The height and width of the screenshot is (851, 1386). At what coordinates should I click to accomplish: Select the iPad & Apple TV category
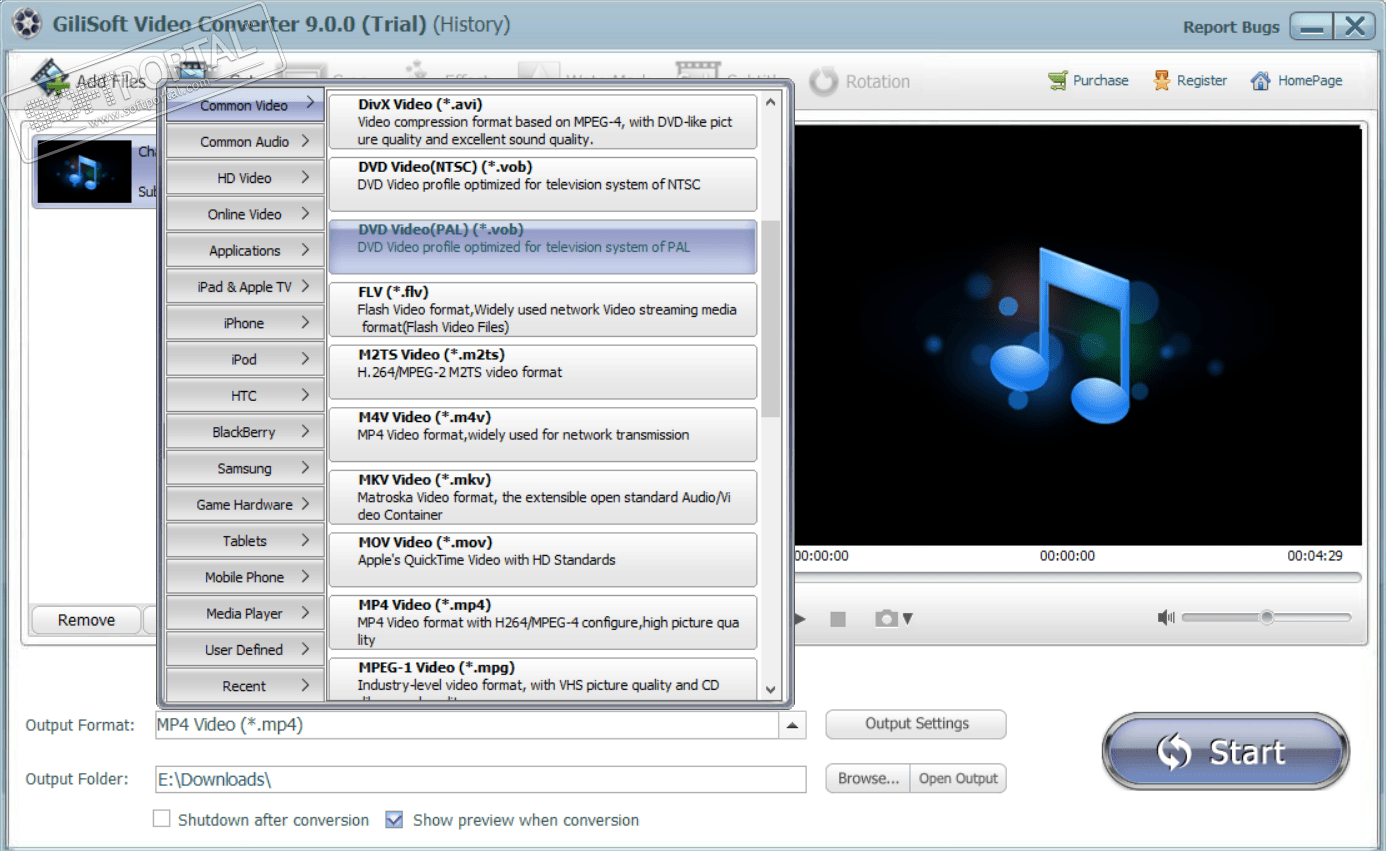245,287
